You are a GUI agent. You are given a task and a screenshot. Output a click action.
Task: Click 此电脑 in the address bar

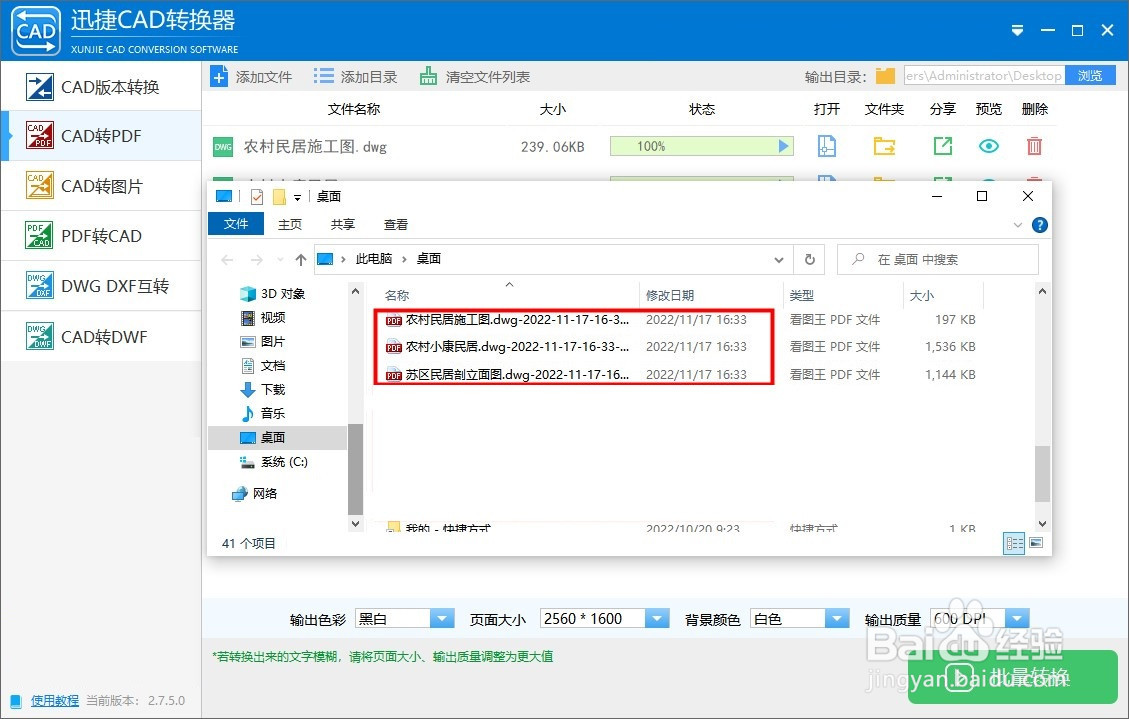[374, 258]
